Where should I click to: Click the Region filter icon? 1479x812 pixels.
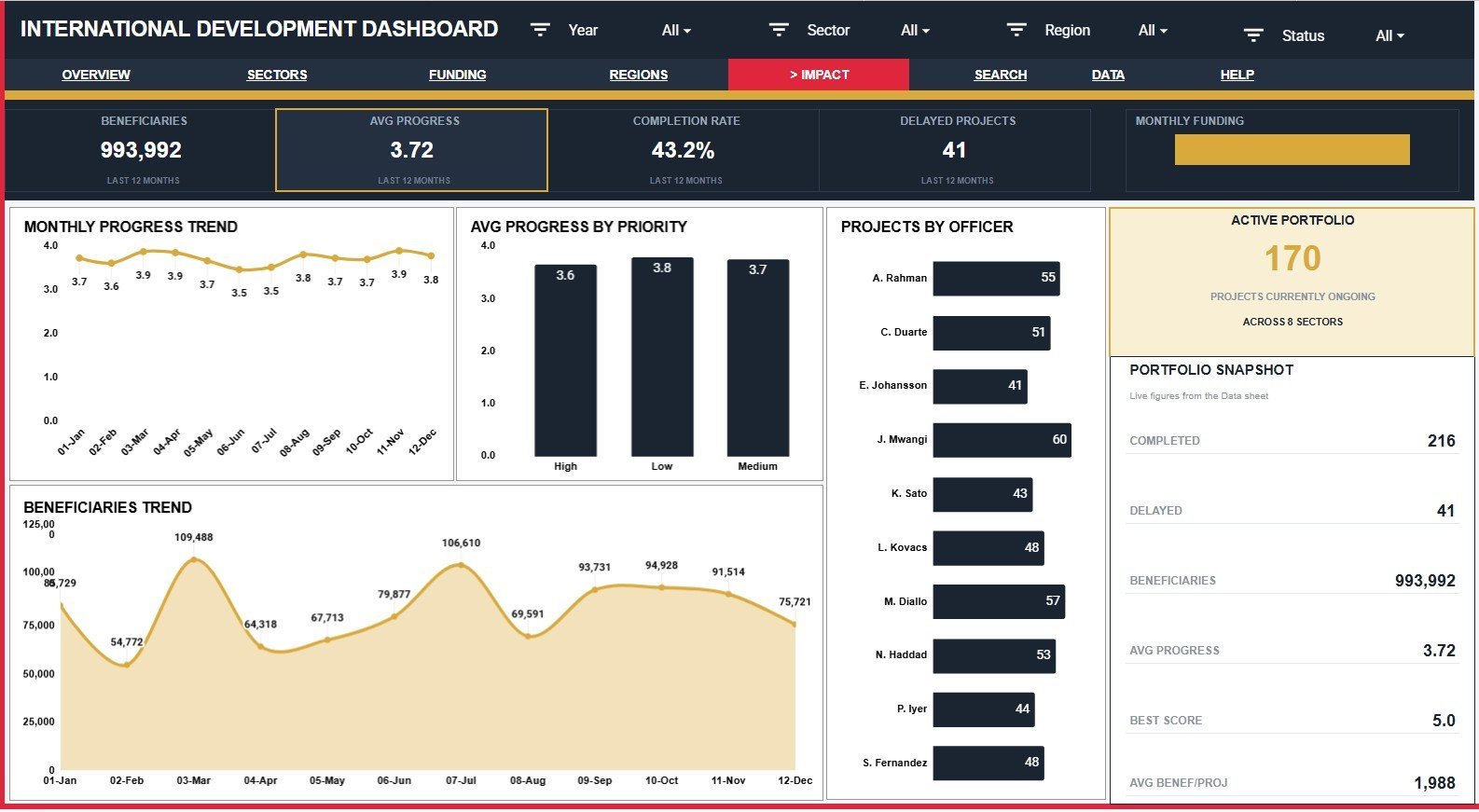(1016, 30)
